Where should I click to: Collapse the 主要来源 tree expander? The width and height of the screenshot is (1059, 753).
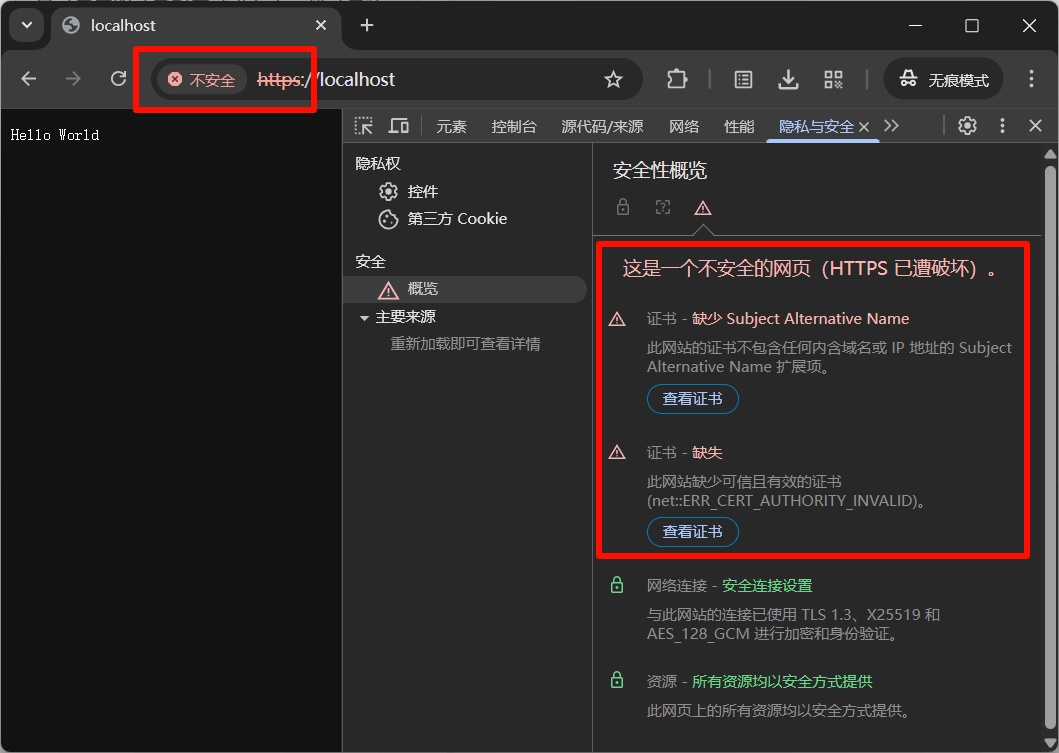pyautogui.click(x=365, y=315)
